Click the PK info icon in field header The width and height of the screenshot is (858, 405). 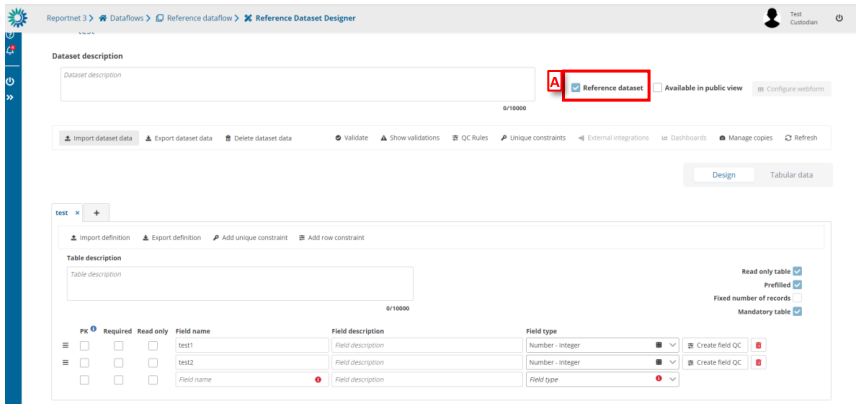coord(94,329)
